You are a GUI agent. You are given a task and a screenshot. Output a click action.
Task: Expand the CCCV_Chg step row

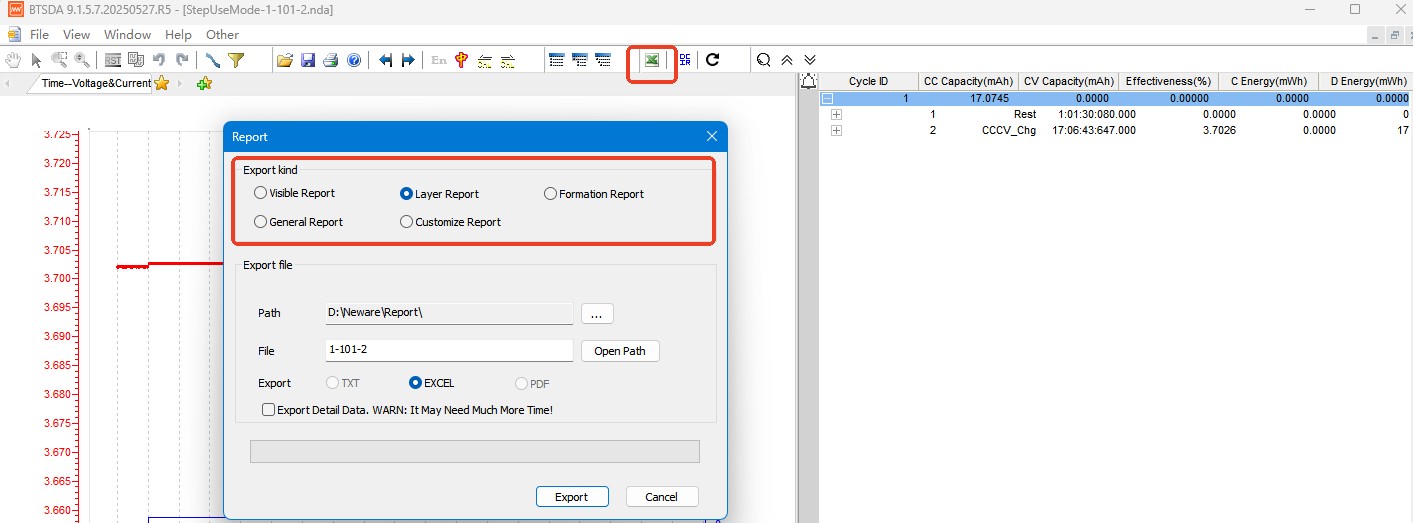(x=837, y=131)
